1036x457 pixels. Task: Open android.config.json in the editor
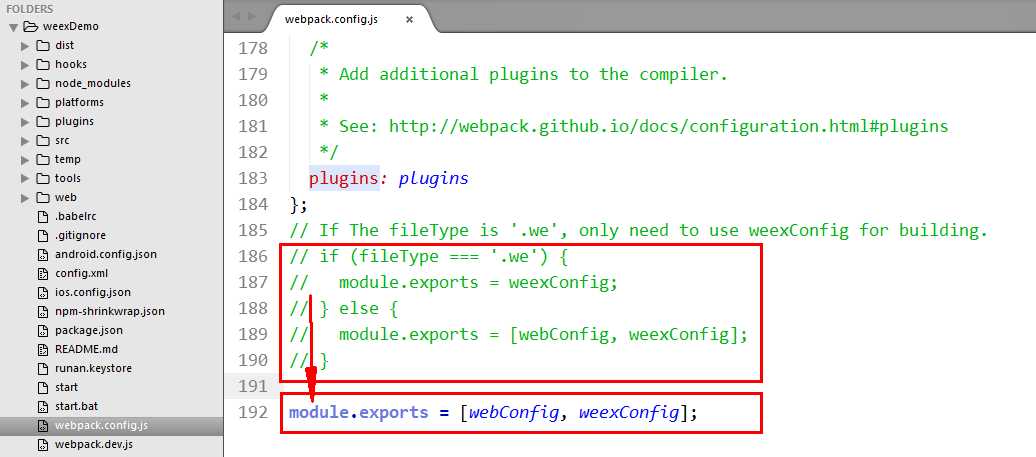(x=106, y=254)
